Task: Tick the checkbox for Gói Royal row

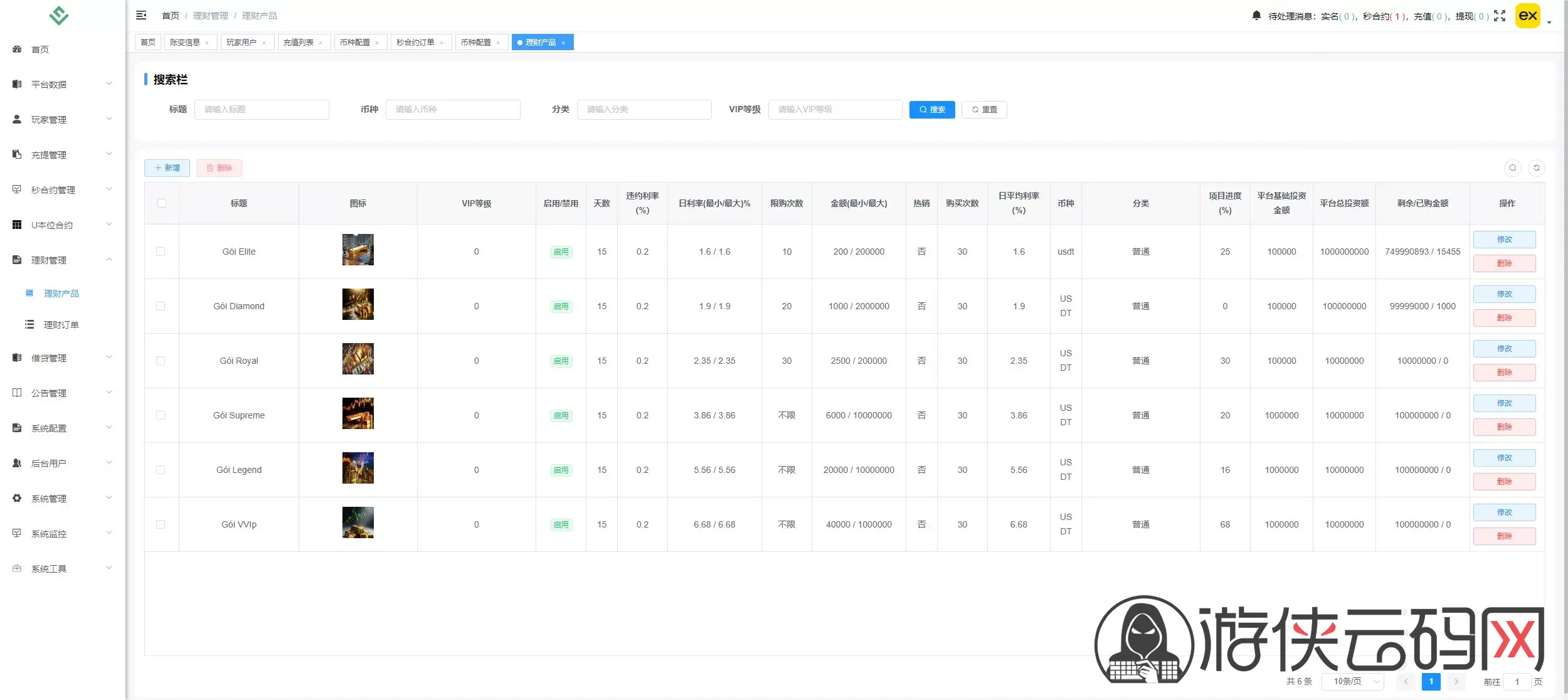Action: pyautogui.click(x=161, y=361)
